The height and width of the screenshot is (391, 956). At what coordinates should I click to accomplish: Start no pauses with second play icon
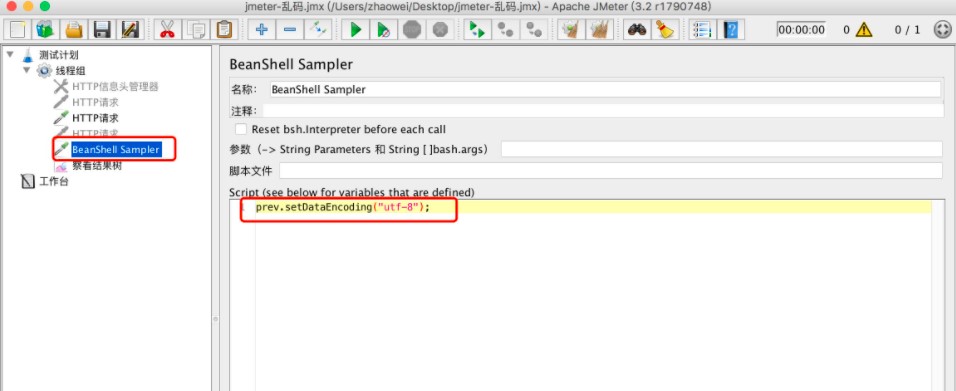(x=383, y=29)
